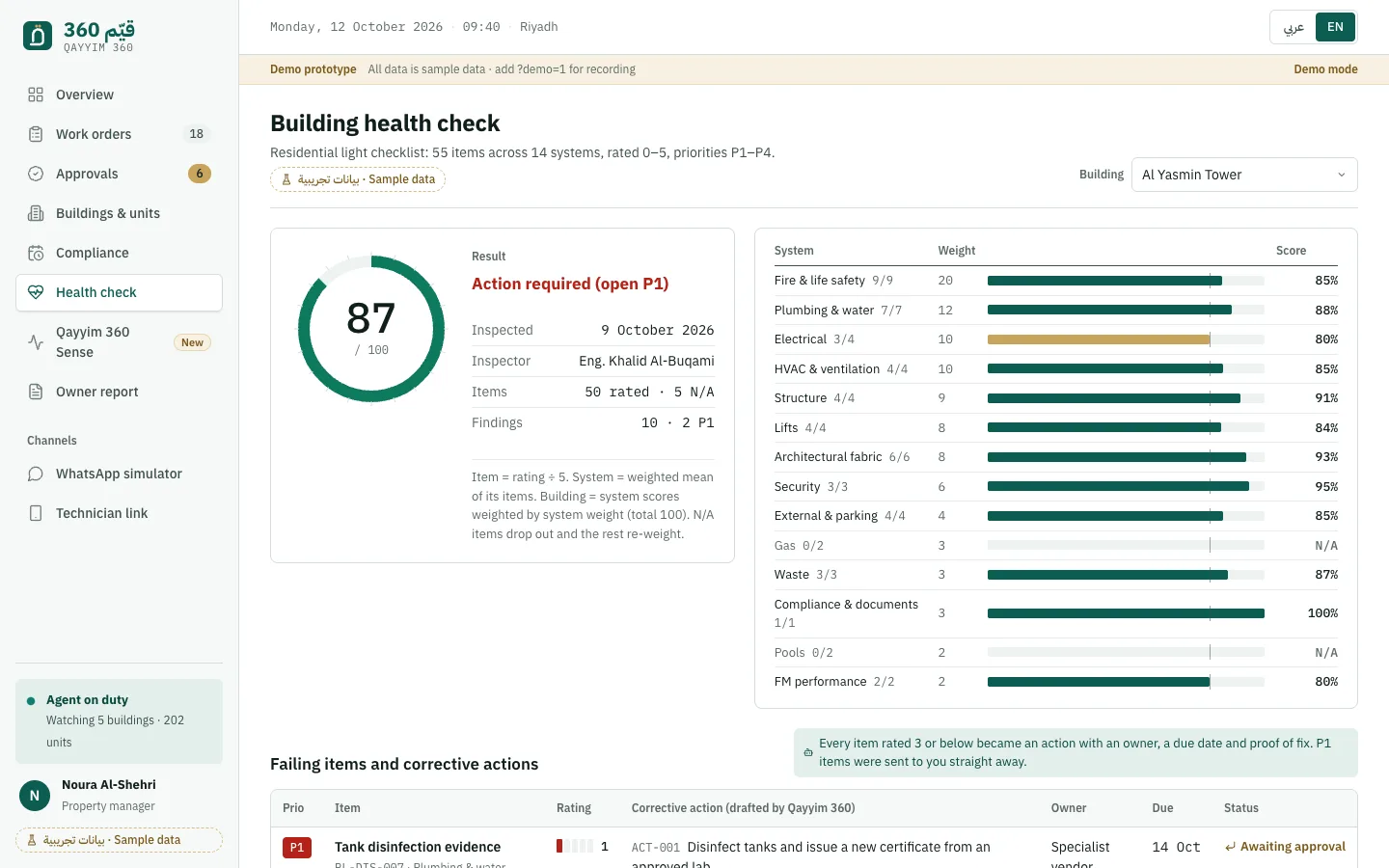
Task: Click the Approvals count badge 6
Action: [200, 174]
